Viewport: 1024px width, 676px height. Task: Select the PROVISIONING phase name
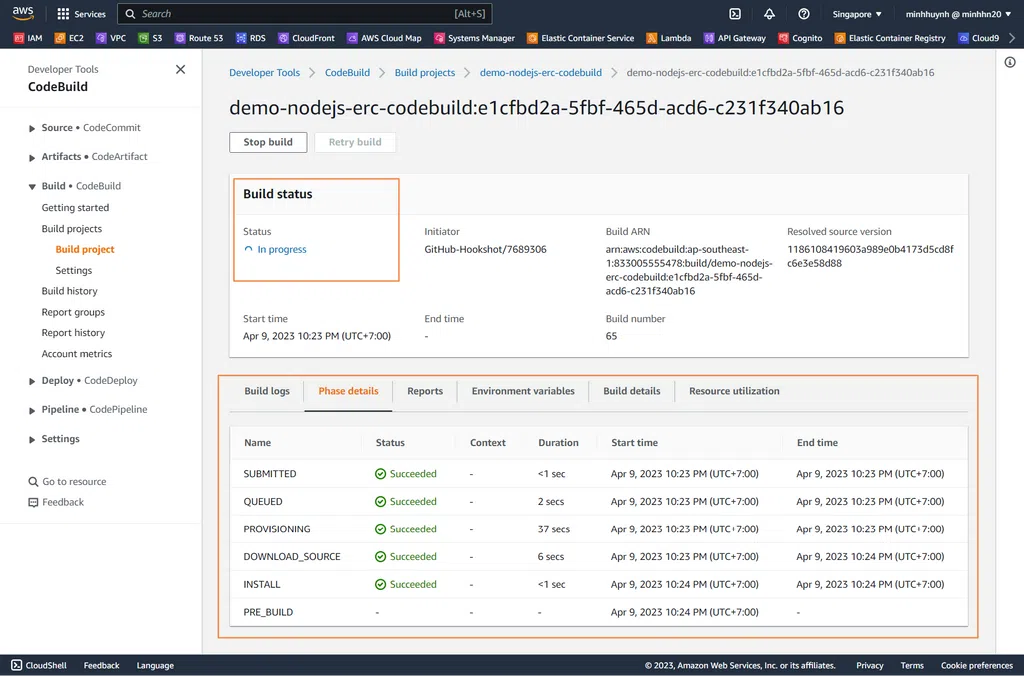(x=277, y=529)
